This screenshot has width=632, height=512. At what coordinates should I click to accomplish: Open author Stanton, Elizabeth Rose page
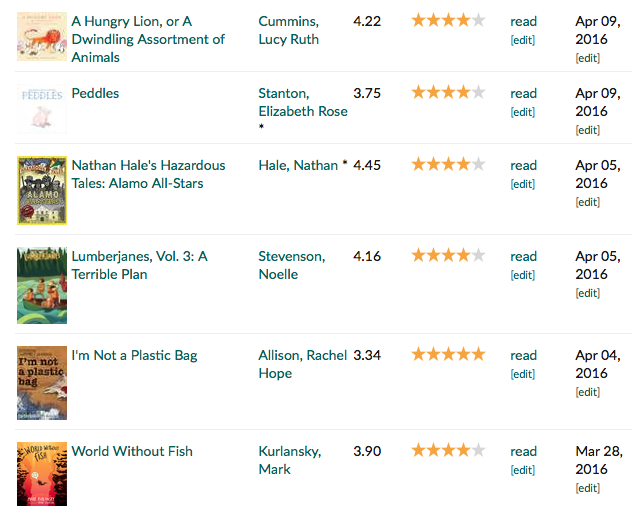(303, 102)
